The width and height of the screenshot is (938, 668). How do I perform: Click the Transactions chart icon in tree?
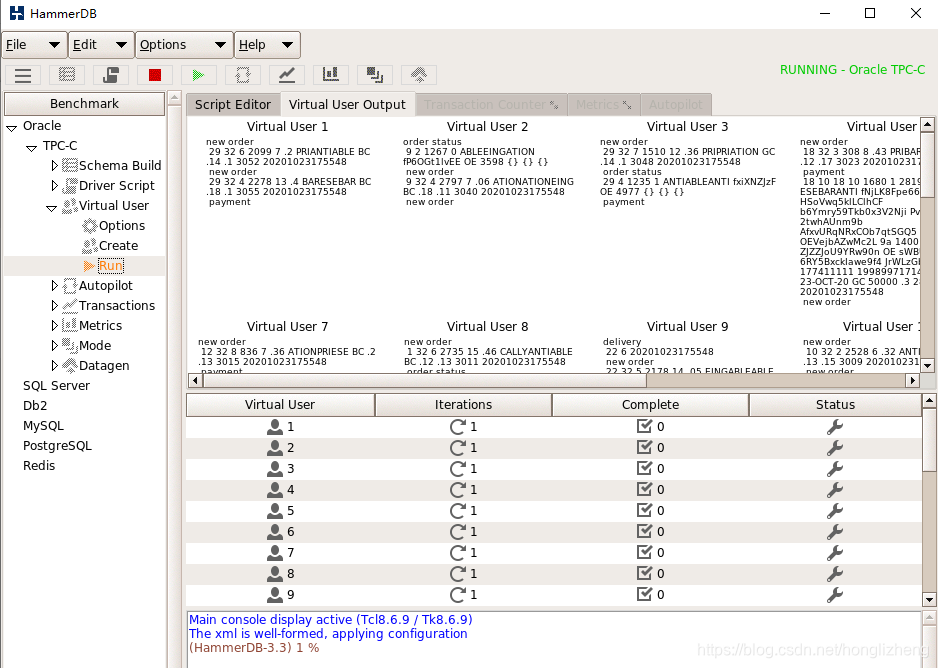click(70, 306)
